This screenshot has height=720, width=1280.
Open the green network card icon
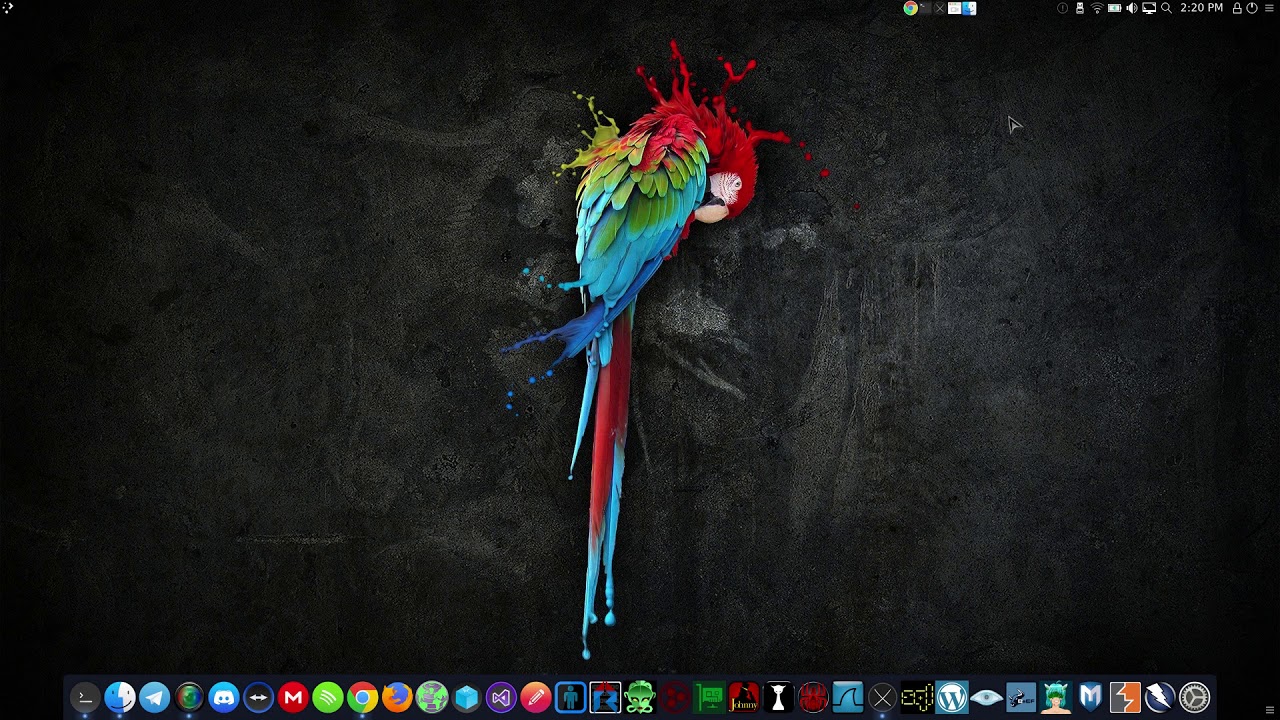point(709,697)
